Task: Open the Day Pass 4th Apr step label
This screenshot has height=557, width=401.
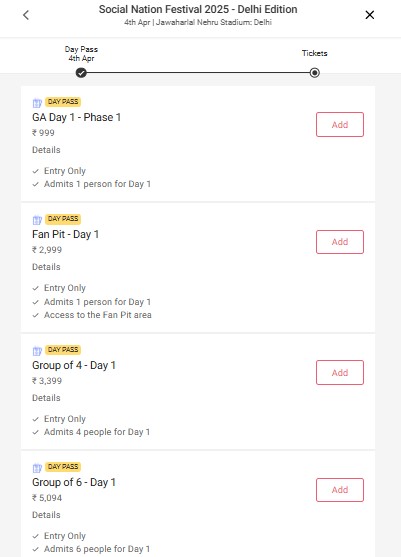Action: pyautogui.click(x=81, y=54)
